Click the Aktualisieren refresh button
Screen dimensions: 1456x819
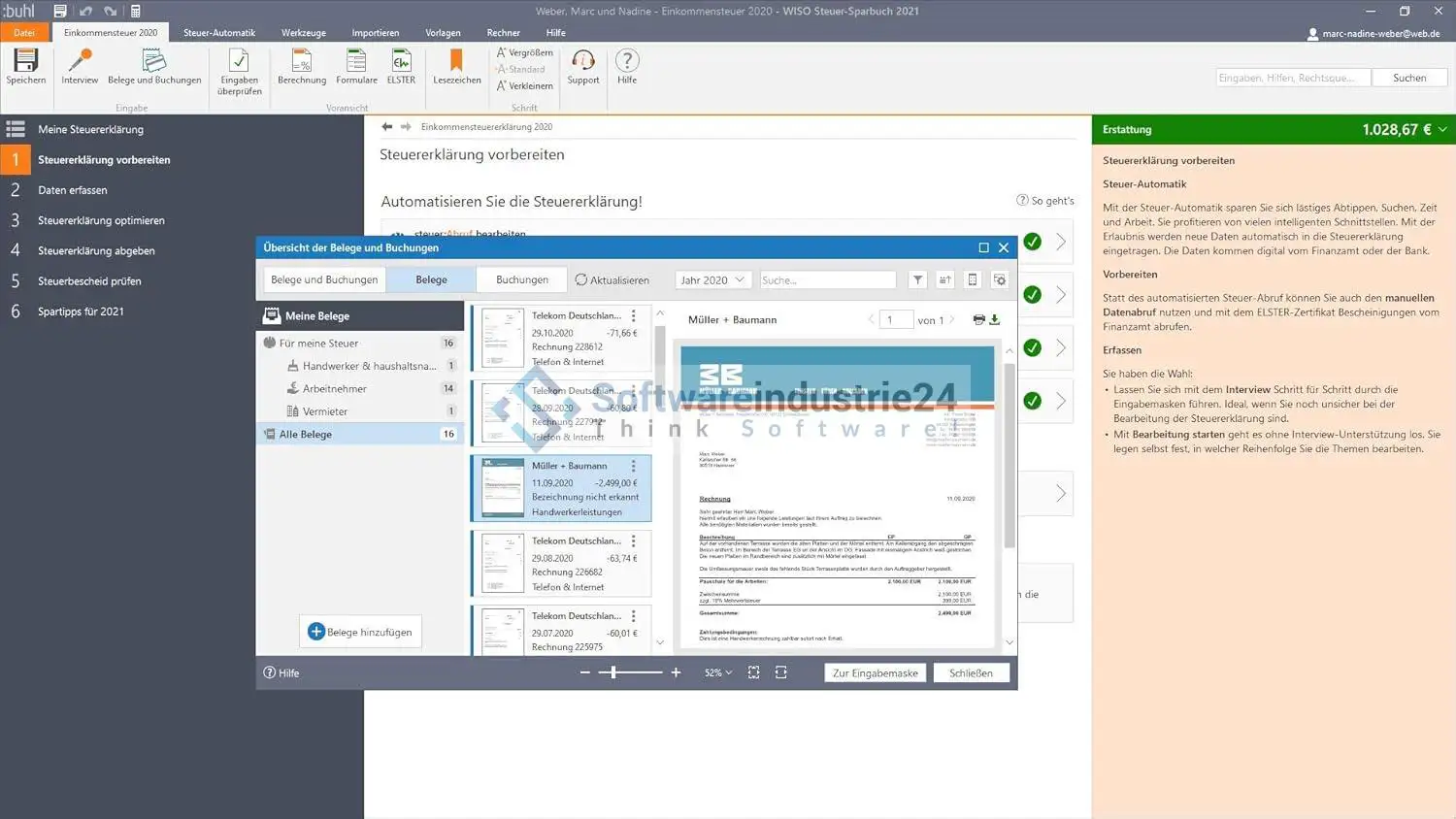(x=612, y=280)
